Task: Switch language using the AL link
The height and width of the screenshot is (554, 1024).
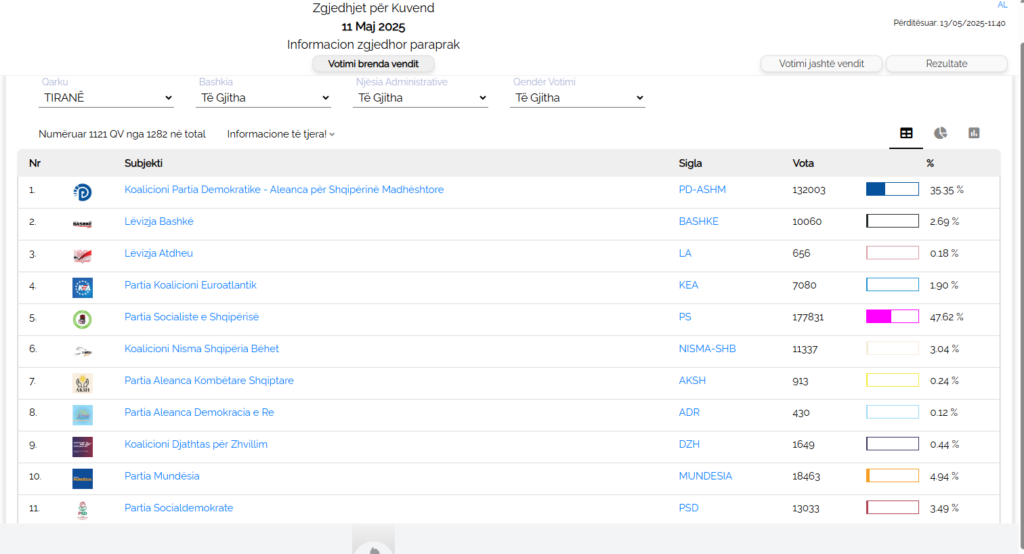Action: (1002, 5)
